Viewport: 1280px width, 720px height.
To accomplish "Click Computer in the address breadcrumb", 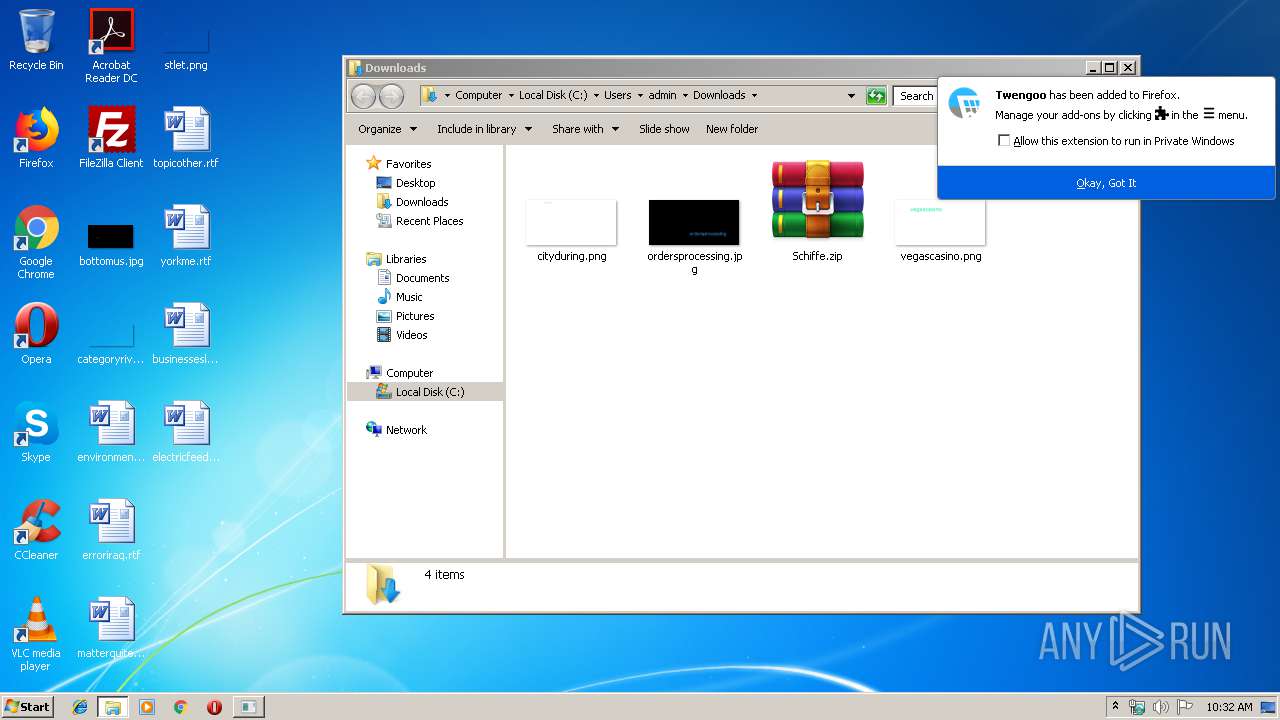I will pyautogui.click(x=479, y=96).
